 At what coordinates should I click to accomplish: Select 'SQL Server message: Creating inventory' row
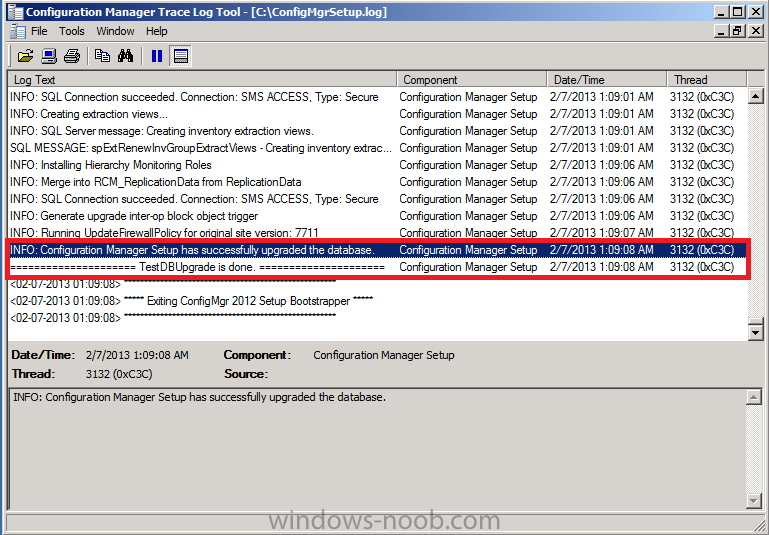[x=377, y=131]
